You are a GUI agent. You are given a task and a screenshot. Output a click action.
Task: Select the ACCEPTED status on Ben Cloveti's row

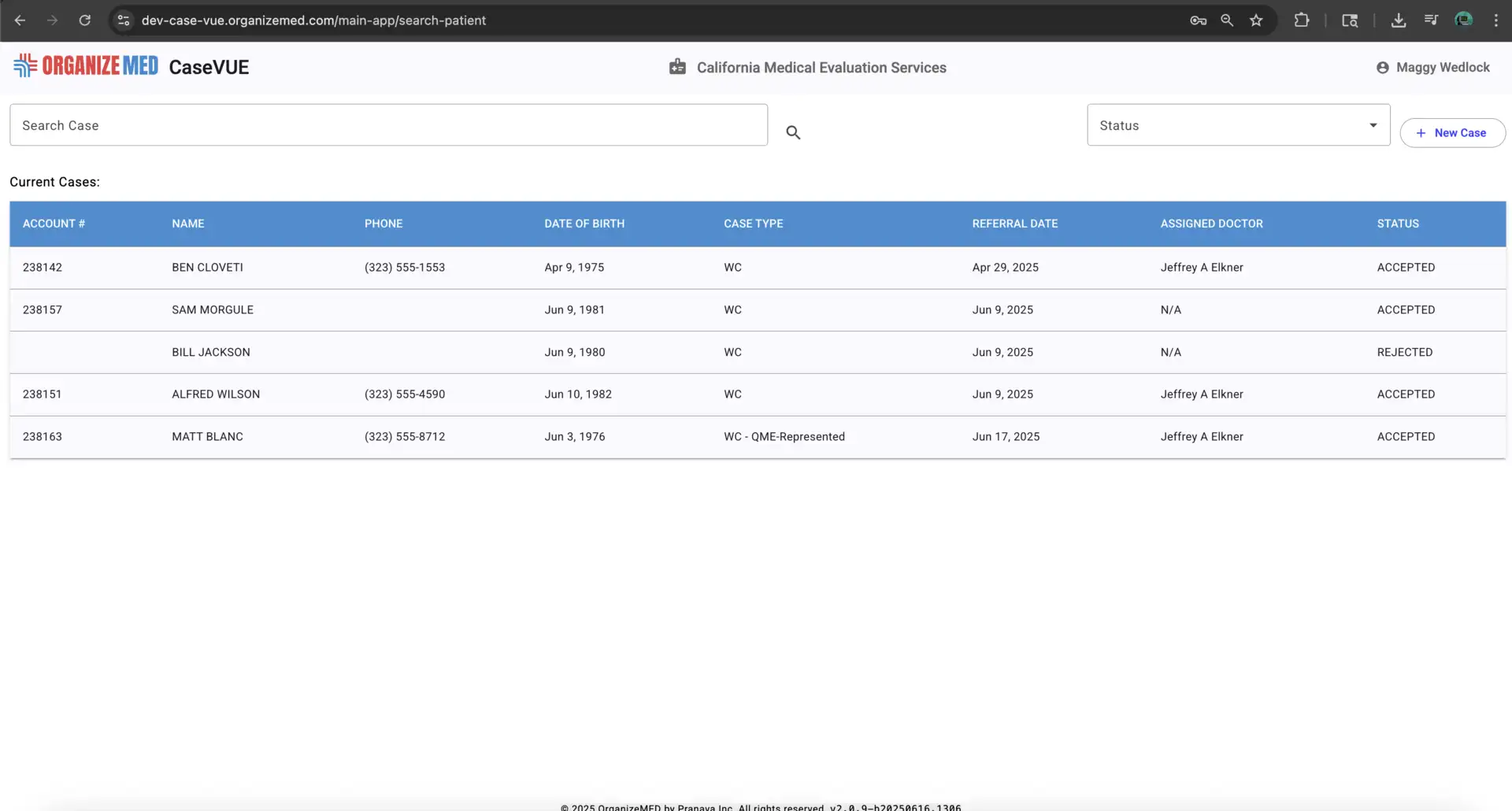1406,267
